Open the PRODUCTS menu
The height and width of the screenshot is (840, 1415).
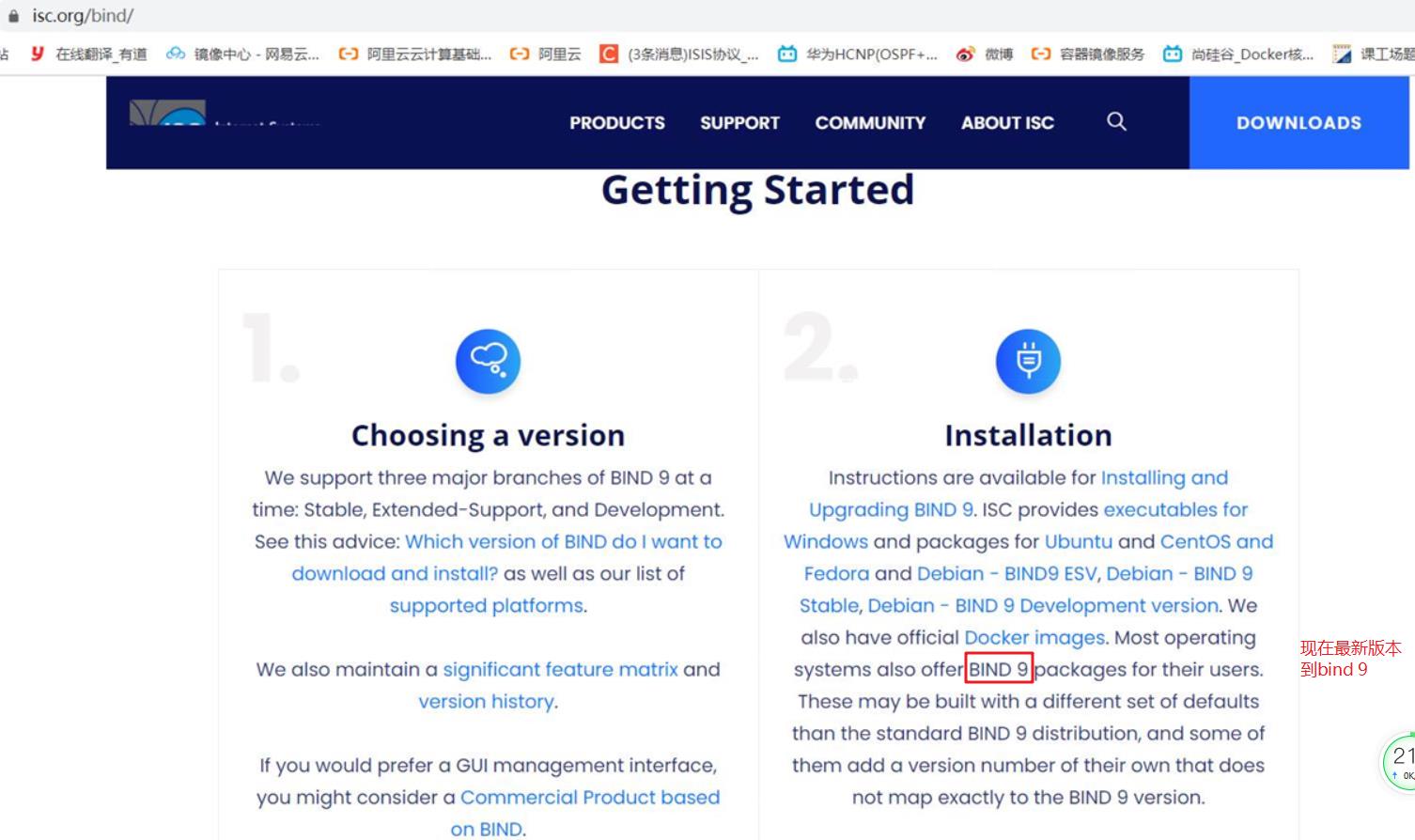click(x=617, y=123)
